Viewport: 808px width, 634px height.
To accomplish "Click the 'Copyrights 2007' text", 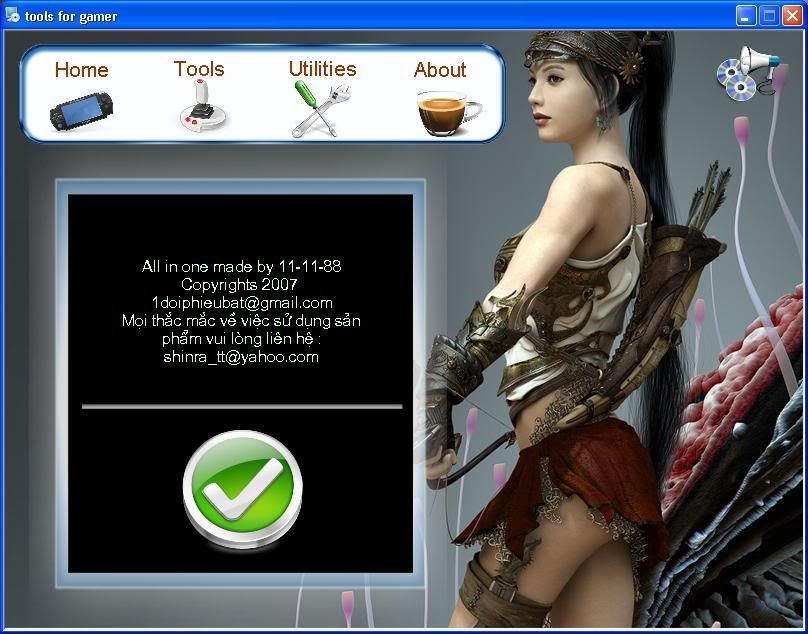I will pyautogui.click(x=239, y=285).
